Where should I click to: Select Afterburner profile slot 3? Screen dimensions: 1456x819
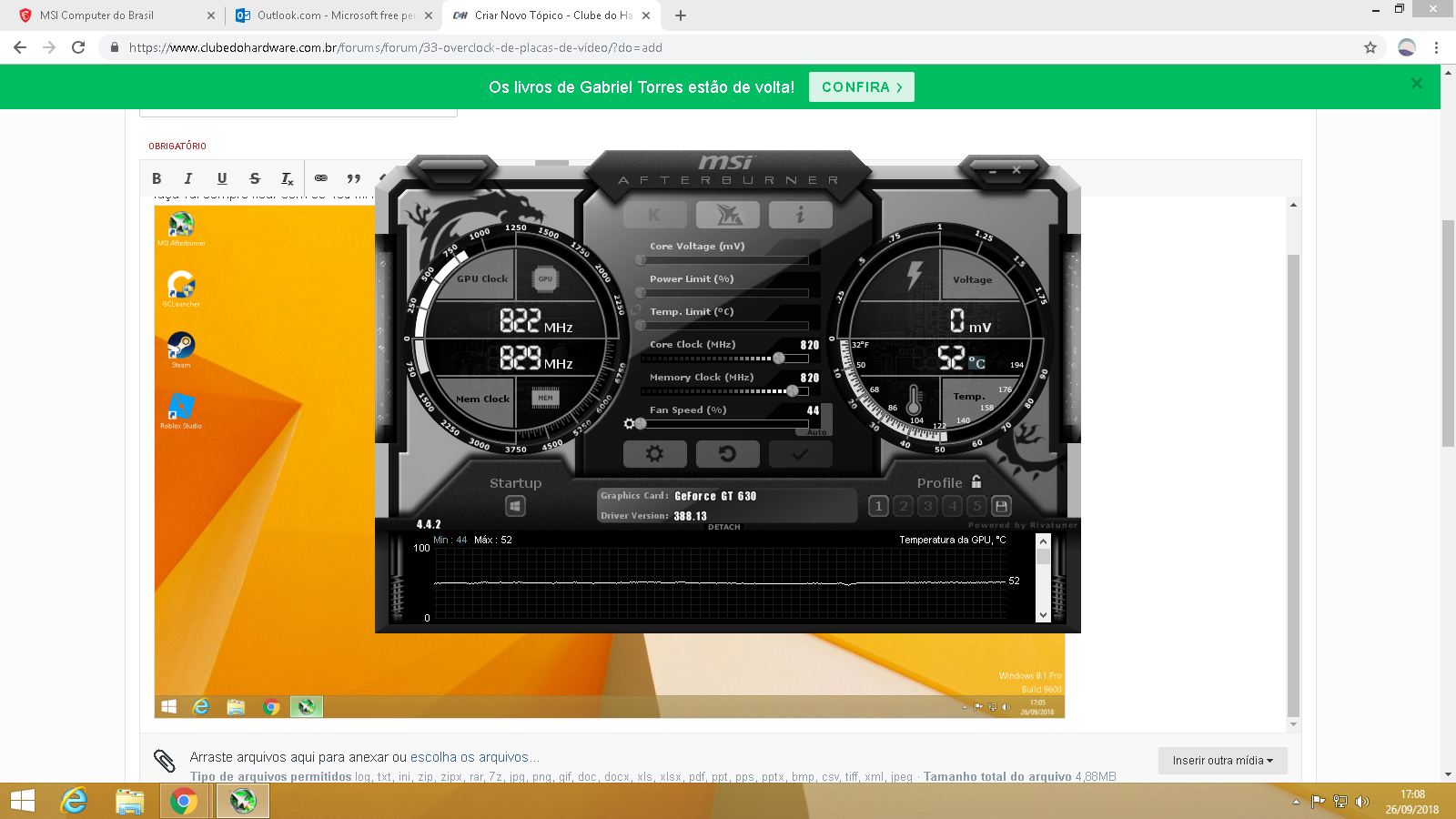(927, 506)
